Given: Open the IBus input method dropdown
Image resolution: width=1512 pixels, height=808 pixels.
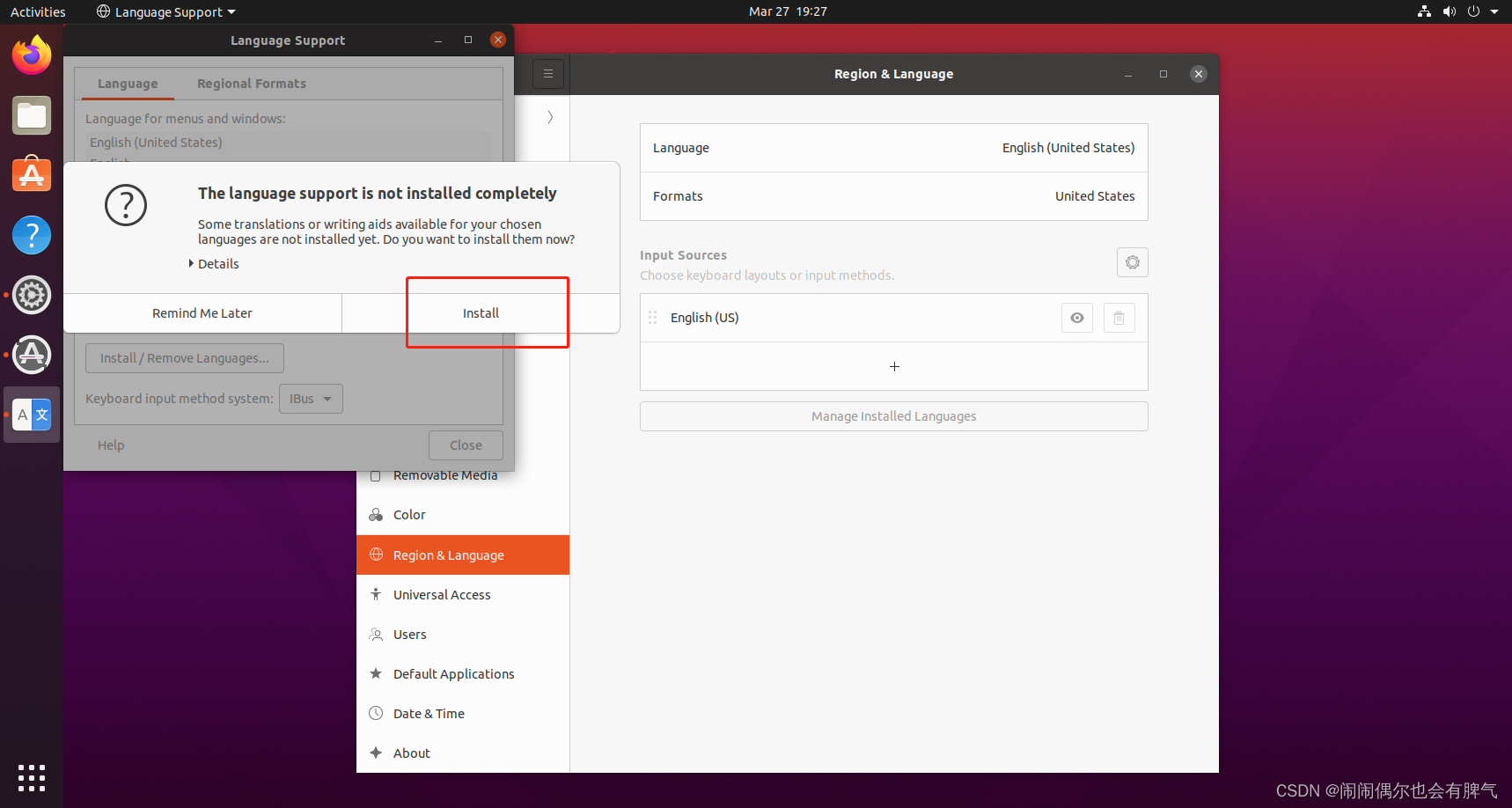Looking at the screenshot, I should pyautogui.click(x=311, y=399).
